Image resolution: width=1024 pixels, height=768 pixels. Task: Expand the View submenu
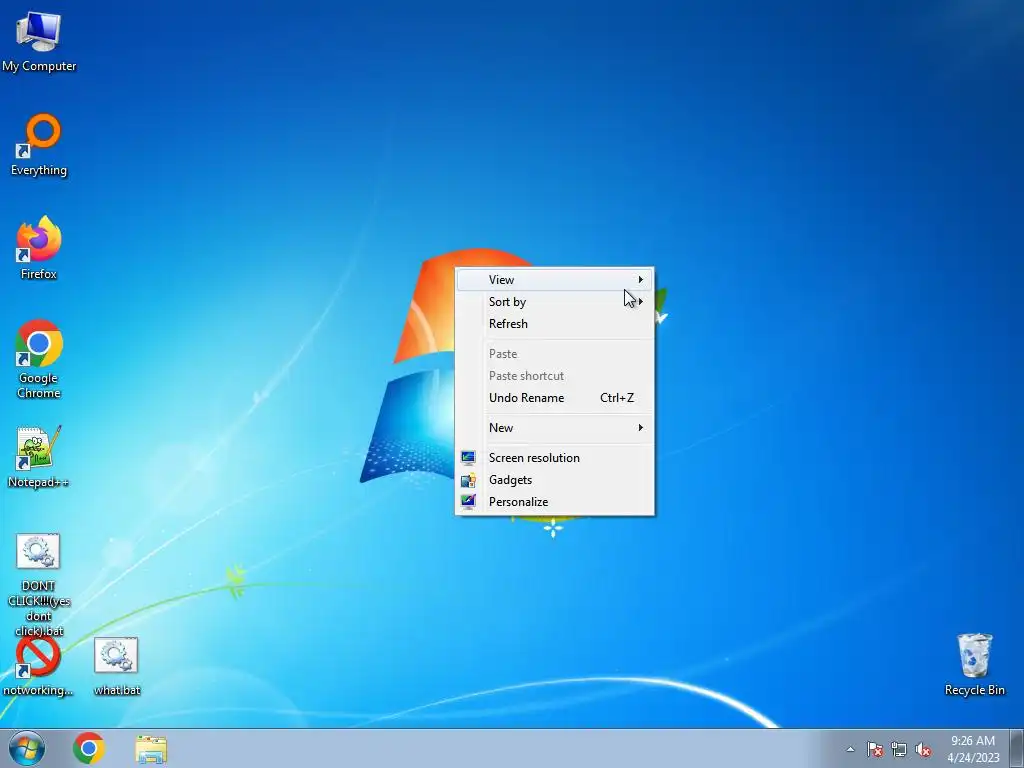pos(554,280)
